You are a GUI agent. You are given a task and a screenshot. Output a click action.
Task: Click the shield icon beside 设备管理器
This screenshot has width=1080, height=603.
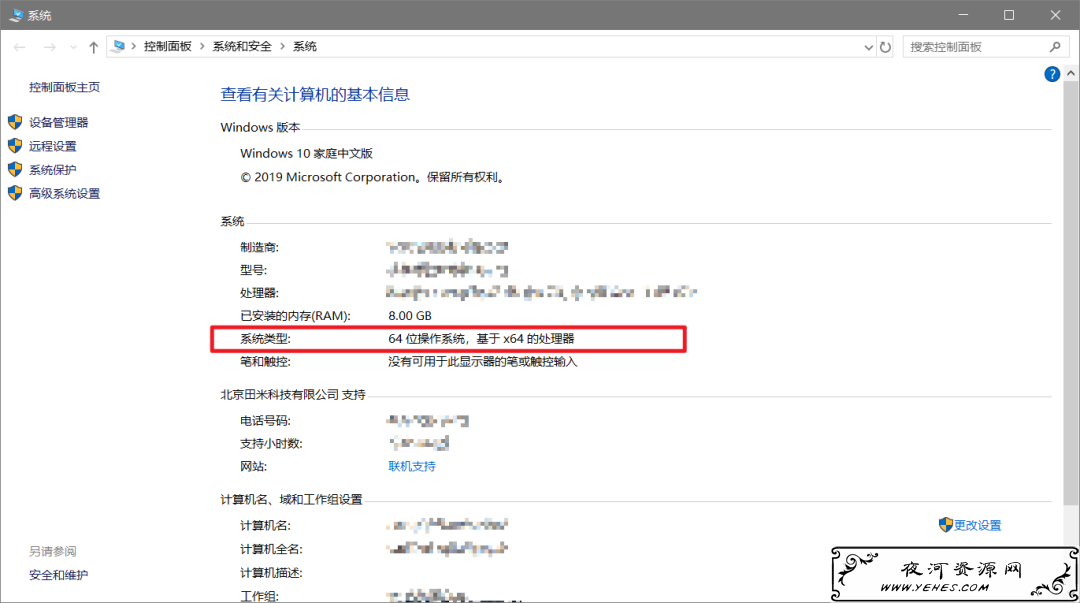point(15,123)
